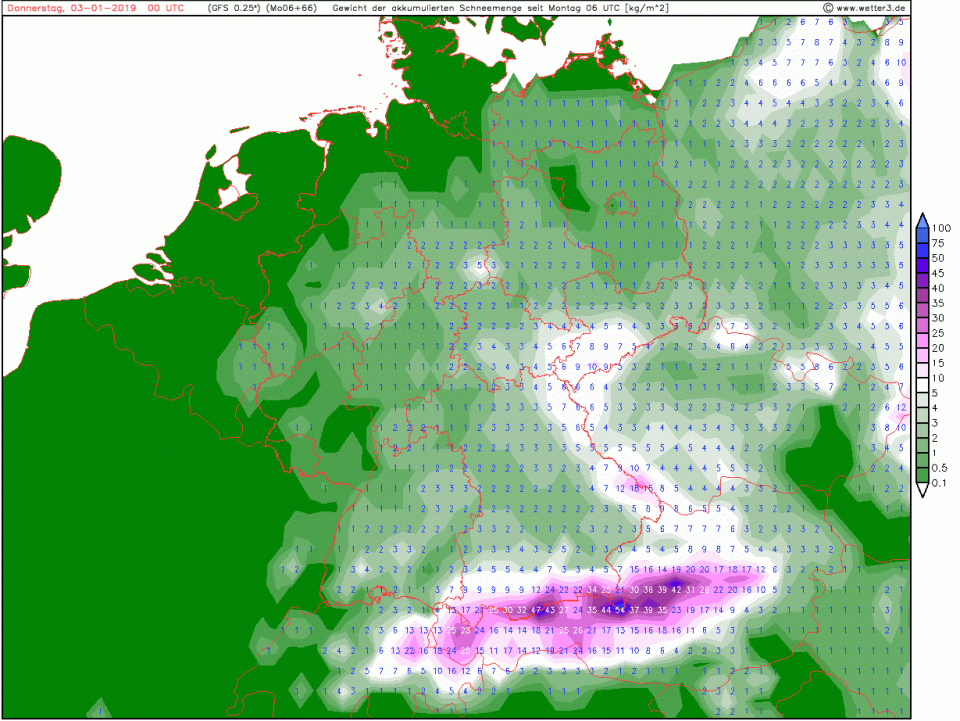Click the '50' label on the legend
The height and width of the screenshot is (721, 960).
(x=941, y=258)
